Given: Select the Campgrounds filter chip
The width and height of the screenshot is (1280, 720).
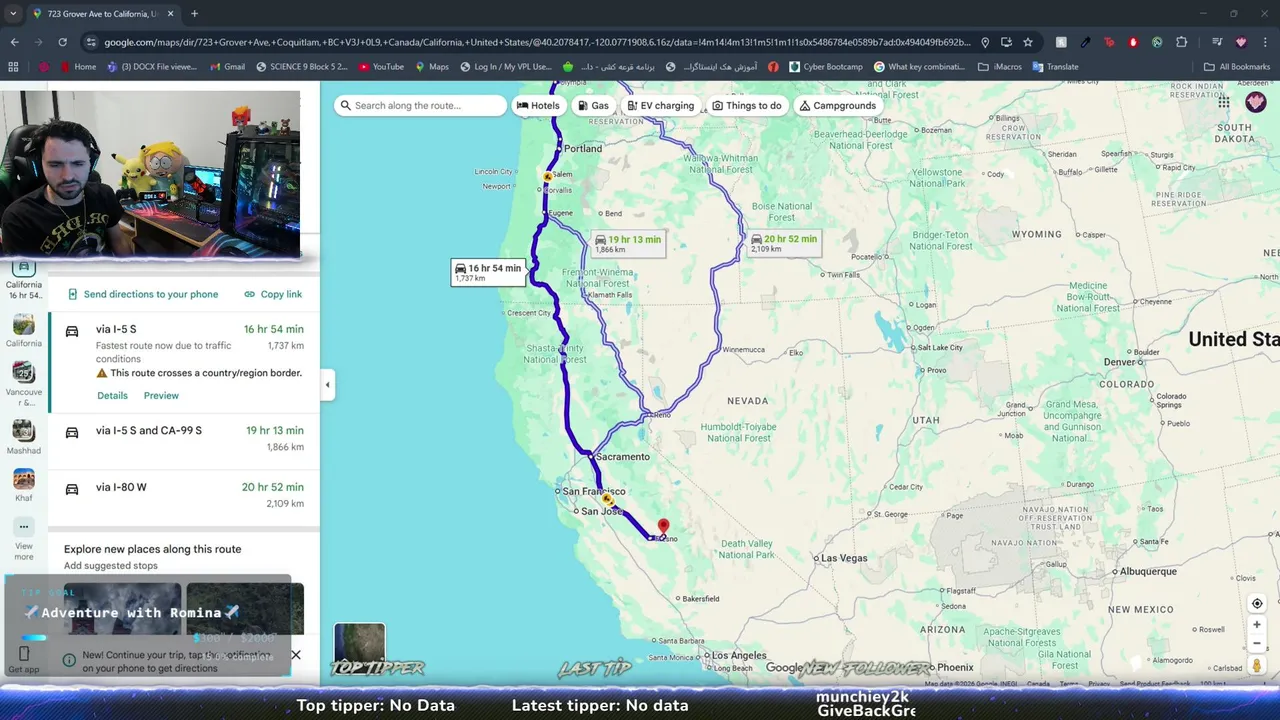Looking at the screenshot, I should [838, 106].
